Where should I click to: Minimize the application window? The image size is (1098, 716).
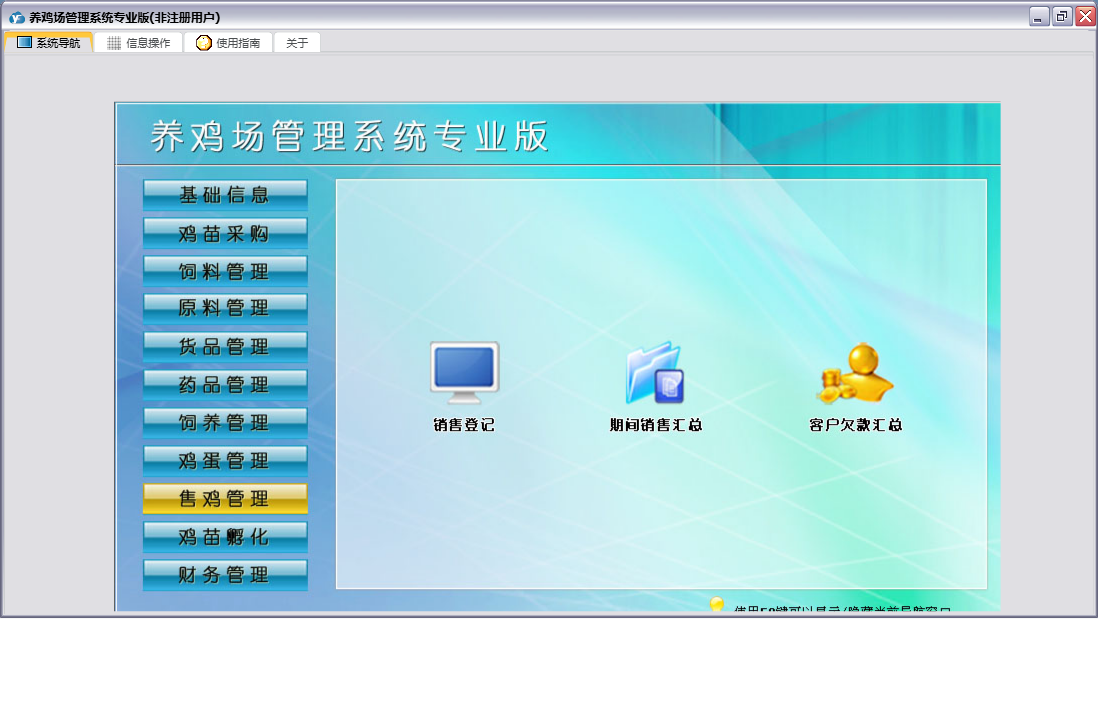click(x=1038, y=16)
